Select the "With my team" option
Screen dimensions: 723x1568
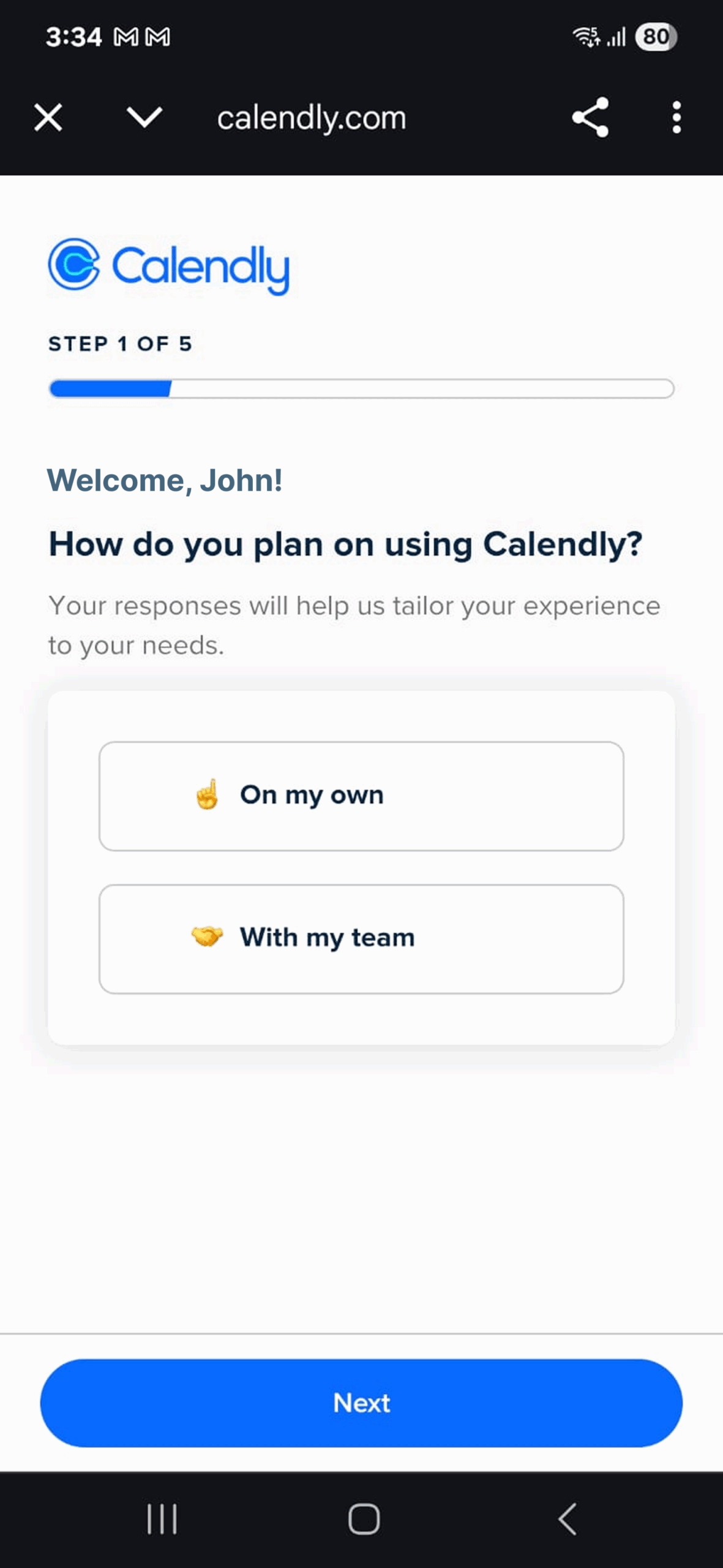pyautogui.click(x=361, y=938)
